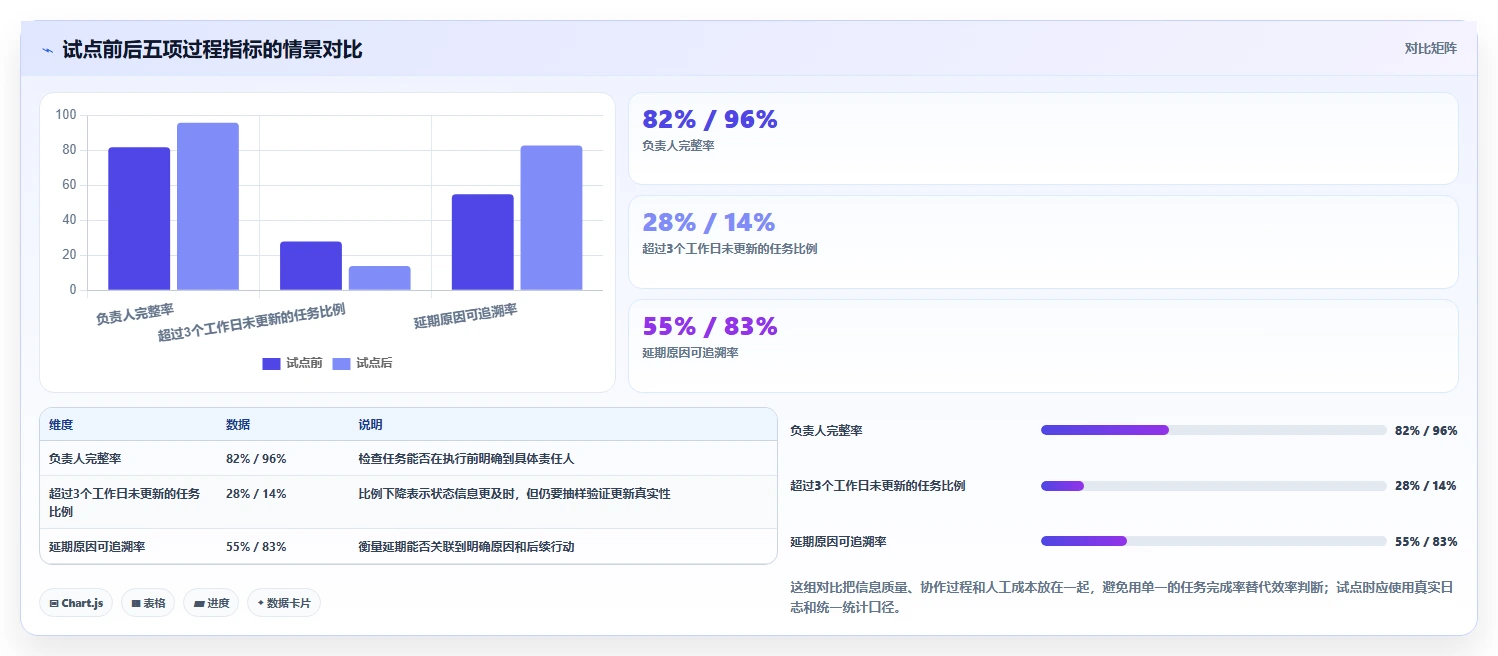
Task: Click the Chart.js tag chip
Action: pyautogui.click(x=76, y=603)
